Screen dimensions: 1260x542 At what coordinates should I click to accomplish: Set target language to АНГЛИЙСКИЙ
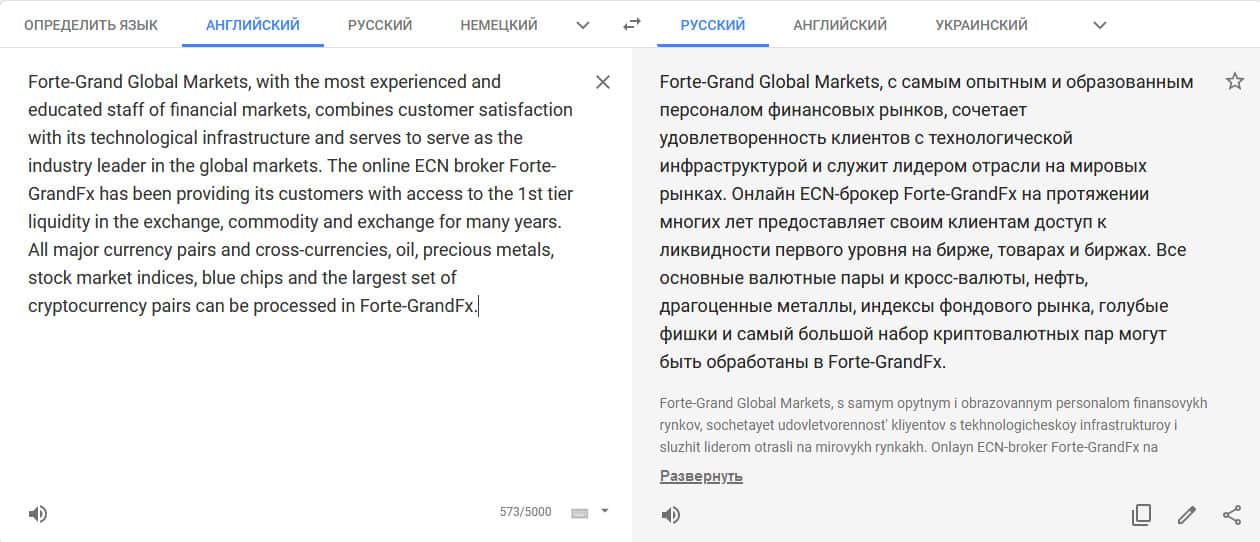pos(840,25)
